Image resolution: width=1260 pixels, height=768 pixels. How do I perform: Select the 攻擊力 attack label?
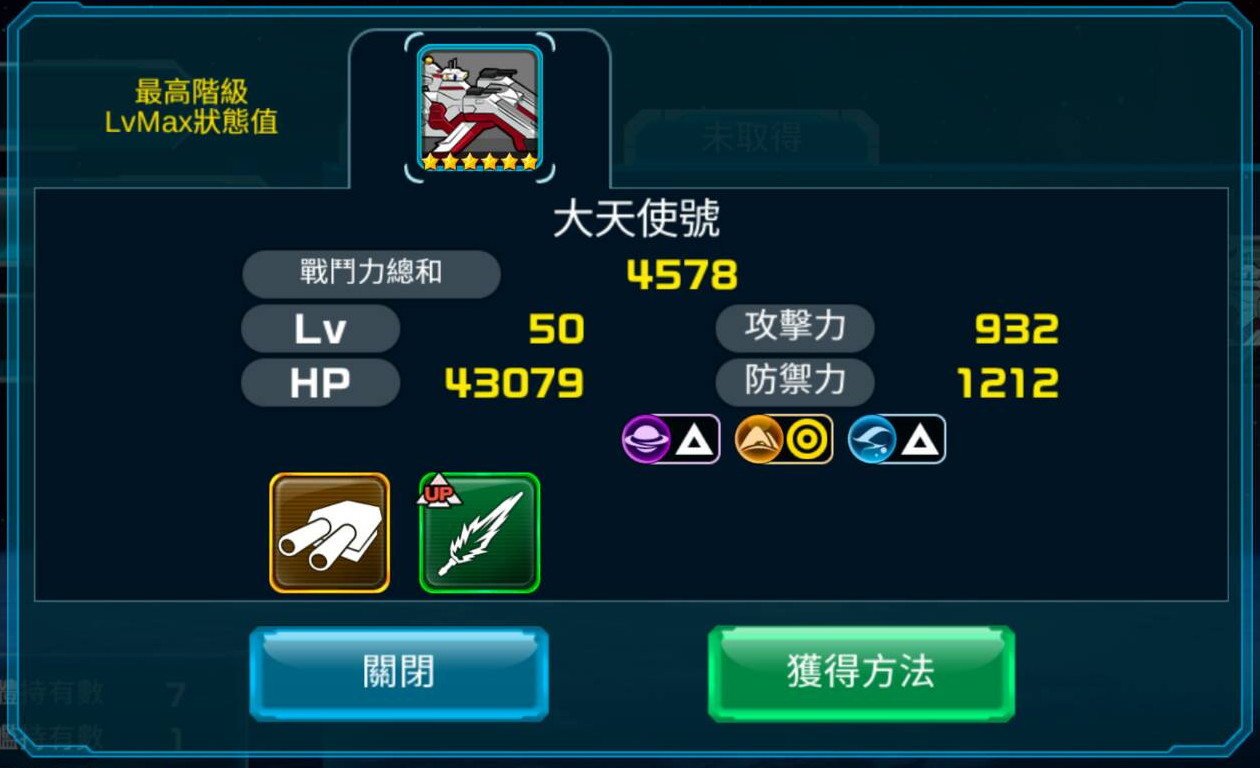[x=795, y=328]
